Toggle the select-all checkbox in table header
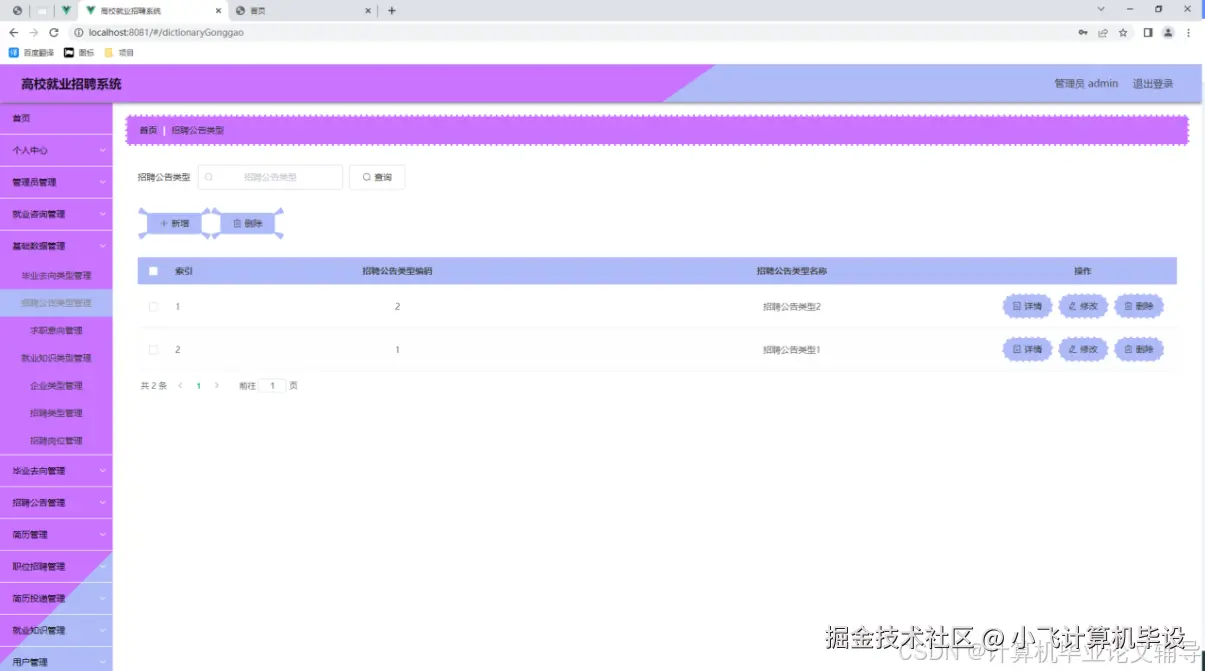This screenshot has height=671, width=1205. [x=153, y=271]
